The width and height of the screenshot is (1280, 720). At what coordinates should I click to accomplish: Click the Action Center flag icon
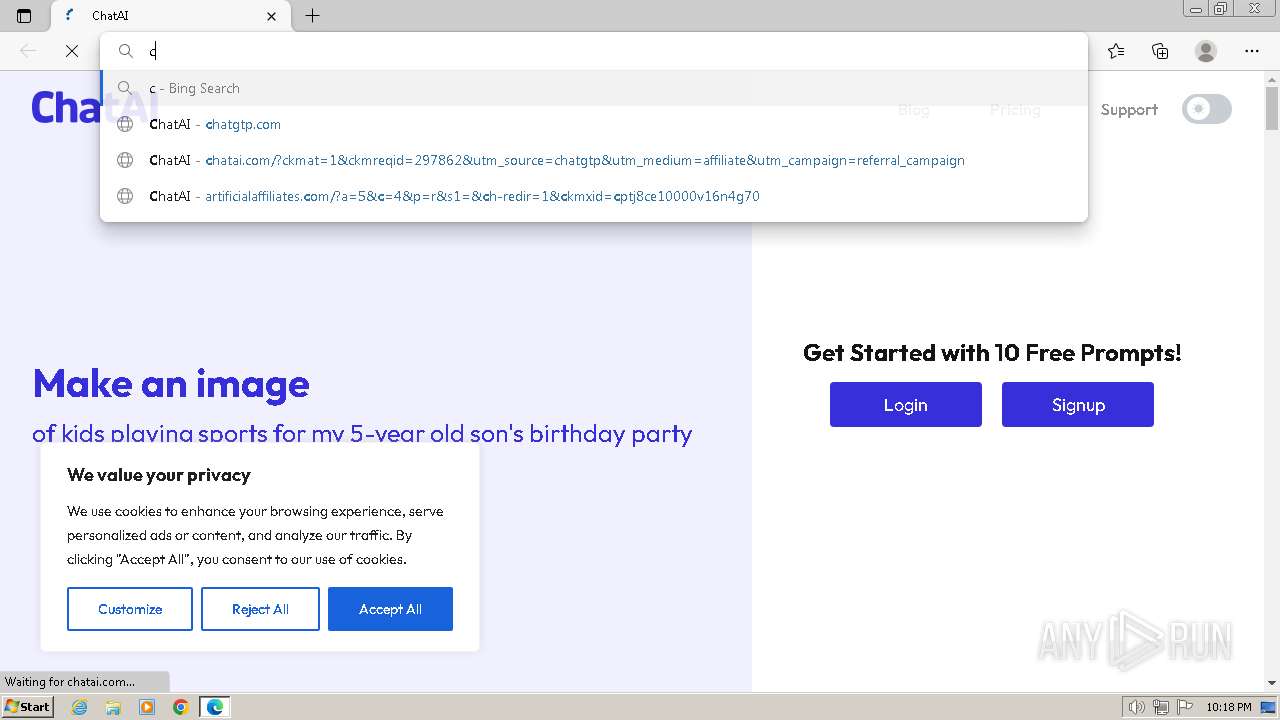tap(1184, 707)
